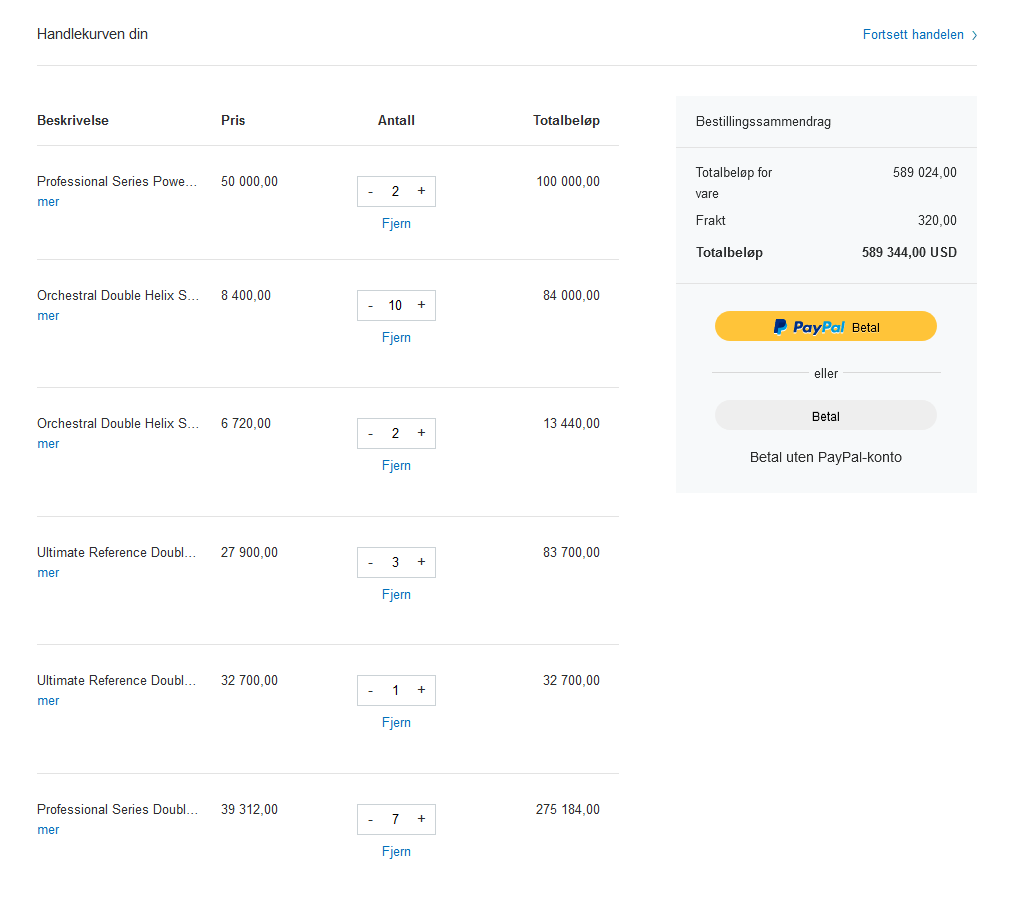
Task: Click plus for the 6 720,00 Orchestral item
Action: point(421,433)
